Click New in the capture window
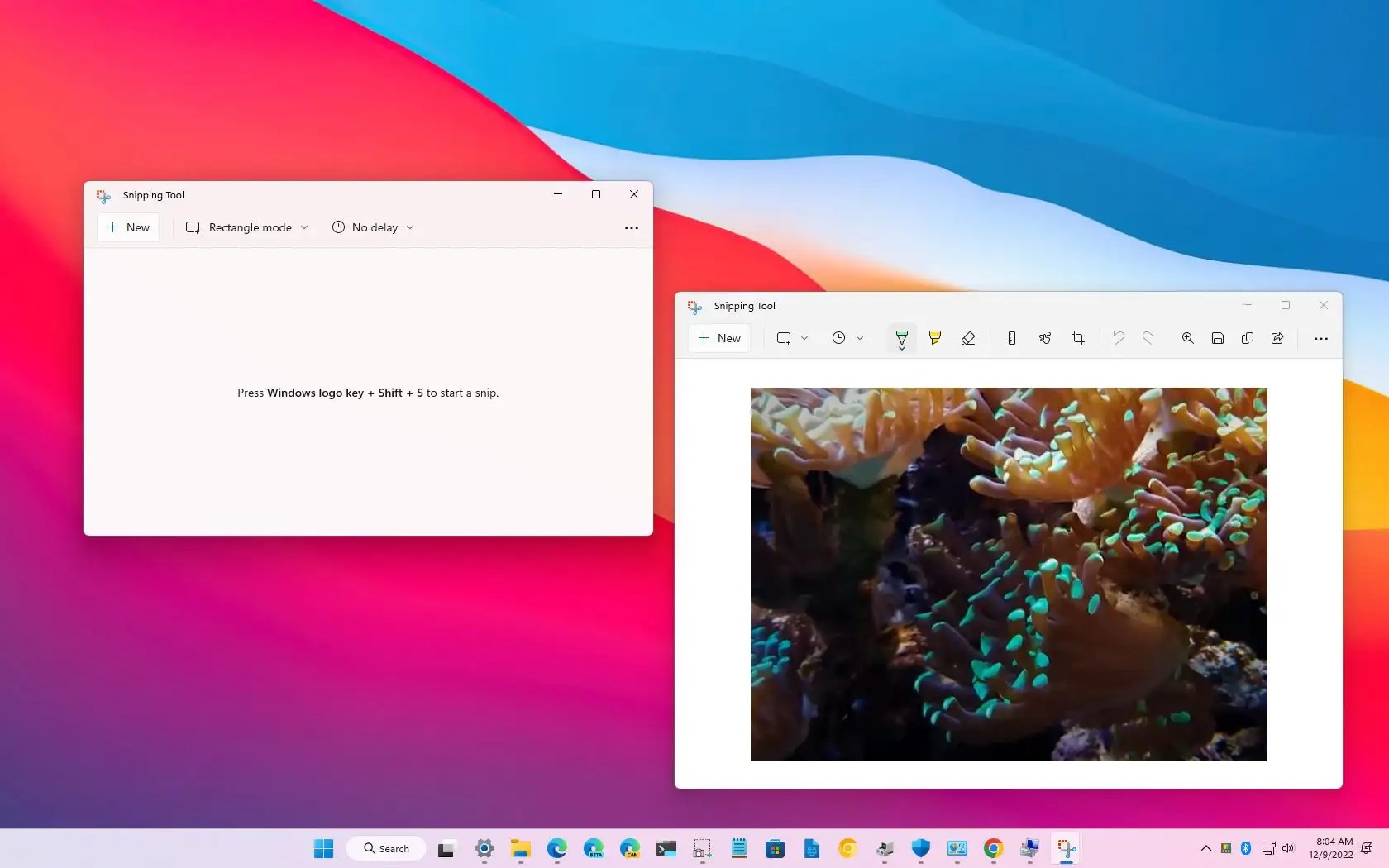The width and height of the screenshot is (1389, 868). pyautogui.click(x=127, y=227)
